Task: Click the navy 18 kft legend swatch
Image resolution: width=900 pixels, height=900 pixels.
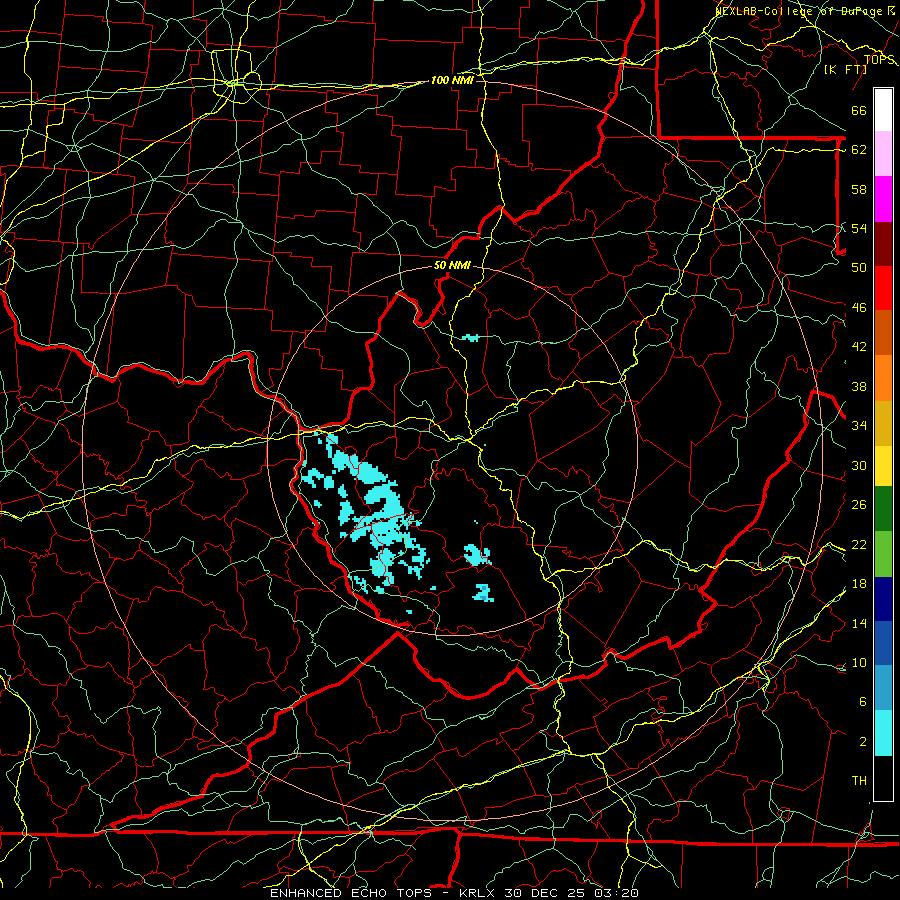Action: 883,599
